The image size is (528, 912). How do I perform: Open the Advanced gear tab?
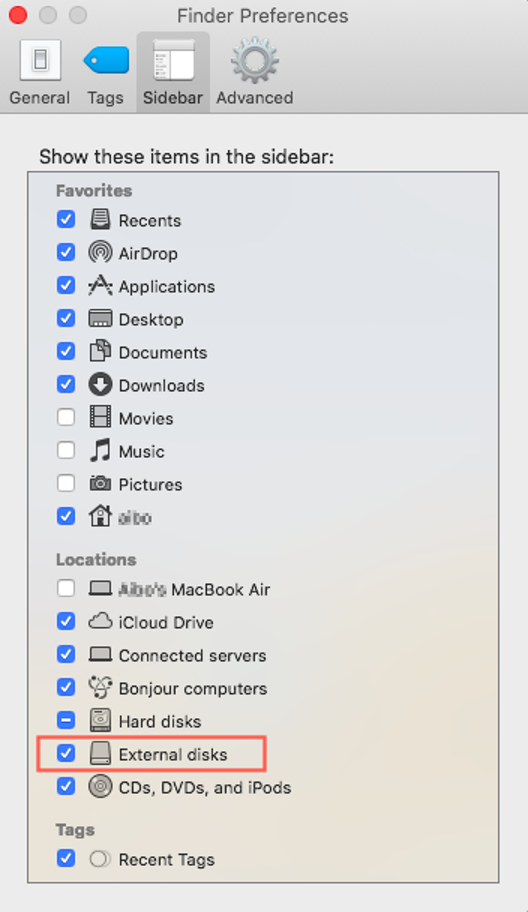tap(254, 72)
